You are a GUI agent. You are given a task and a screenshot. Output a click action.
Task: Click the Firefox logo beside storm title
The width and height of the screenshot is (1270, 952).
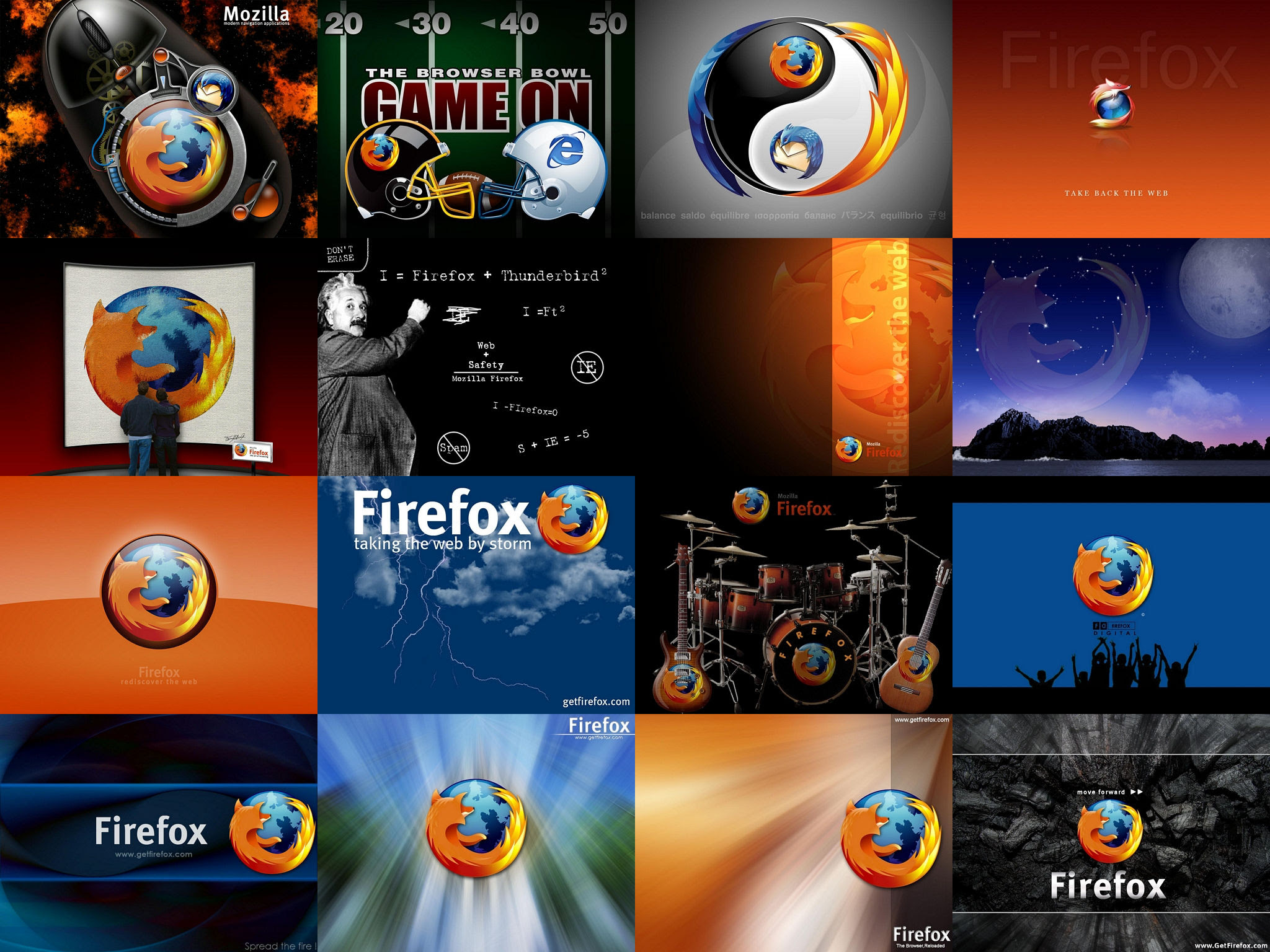tap(572, 519)
